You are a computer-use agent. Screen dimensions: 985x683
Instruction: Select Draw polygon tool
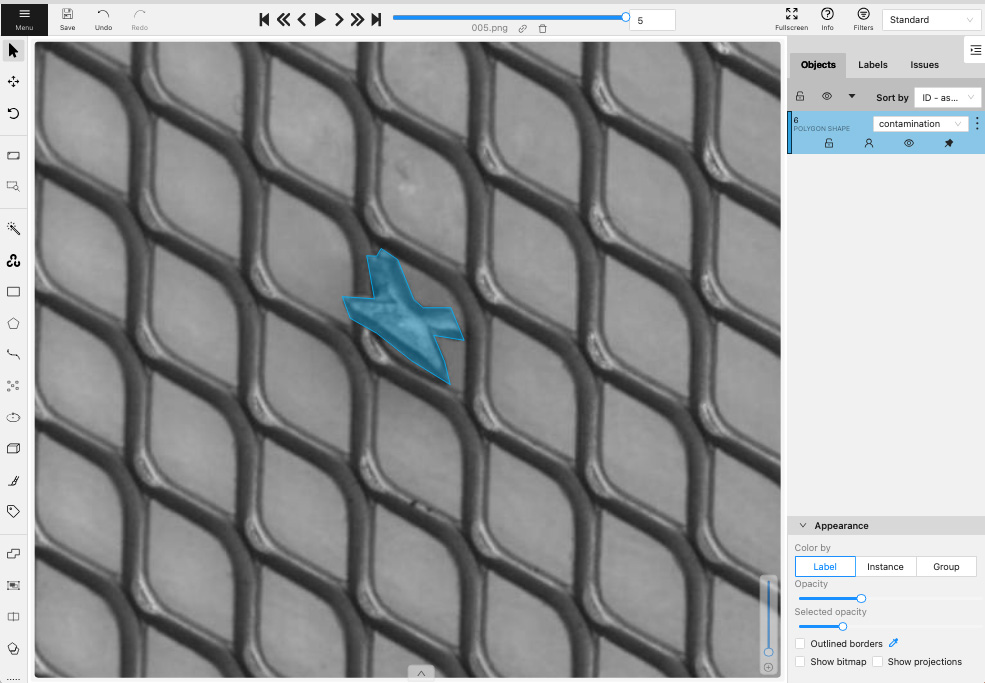tap(13, 323)
